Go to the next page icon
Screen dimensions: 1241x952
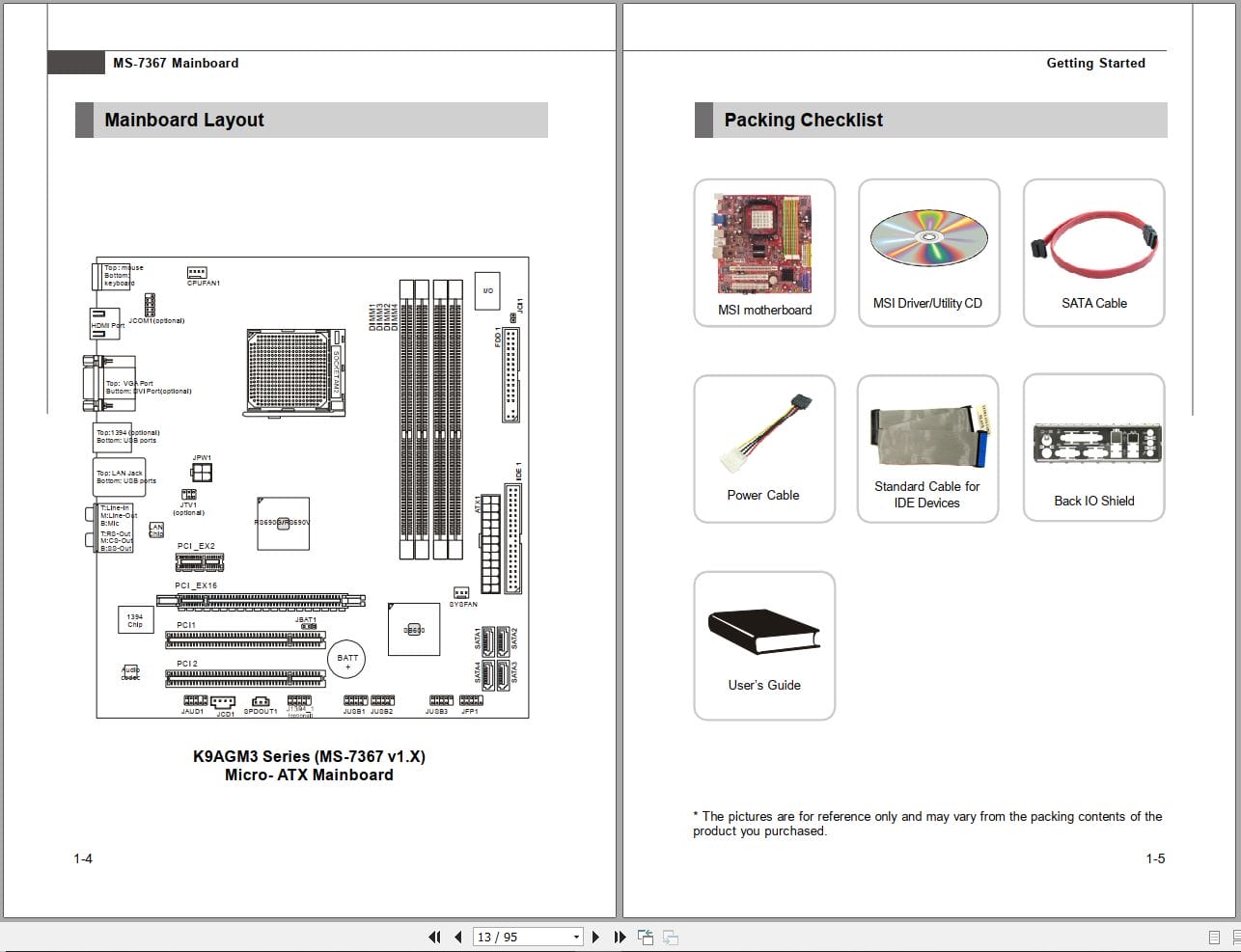pyautogui.click(x=596, y=937)
